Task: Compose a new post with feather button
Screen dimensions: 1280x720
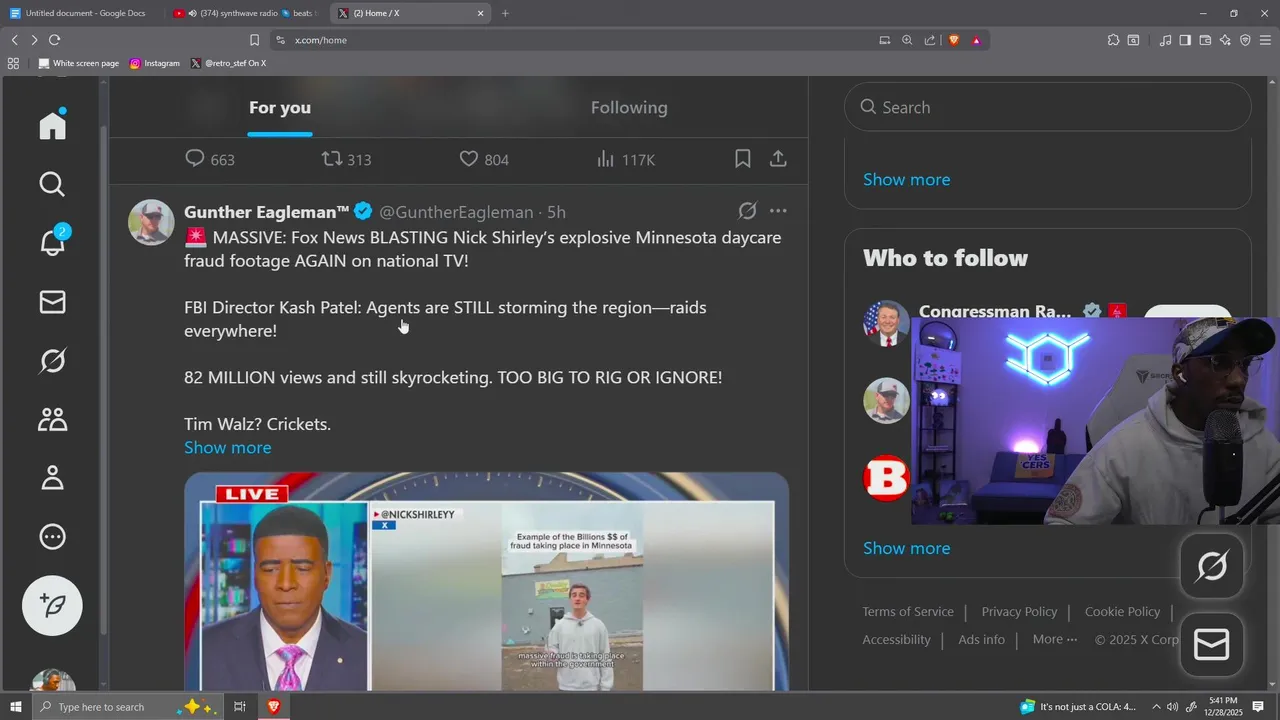Action: tap(52, 606)
